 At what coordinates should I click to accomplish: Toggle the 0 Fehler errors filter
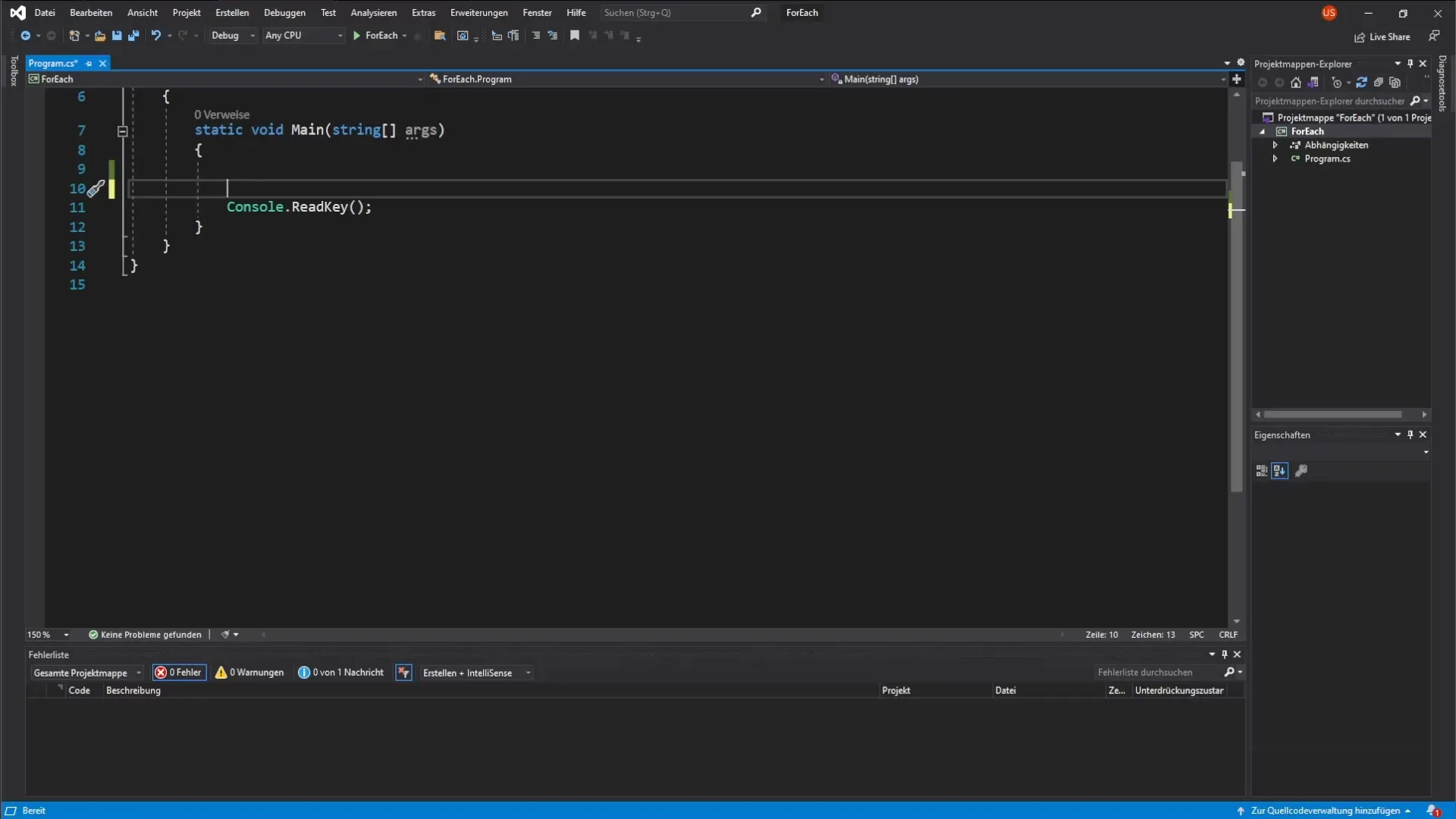tap(179, 673)
